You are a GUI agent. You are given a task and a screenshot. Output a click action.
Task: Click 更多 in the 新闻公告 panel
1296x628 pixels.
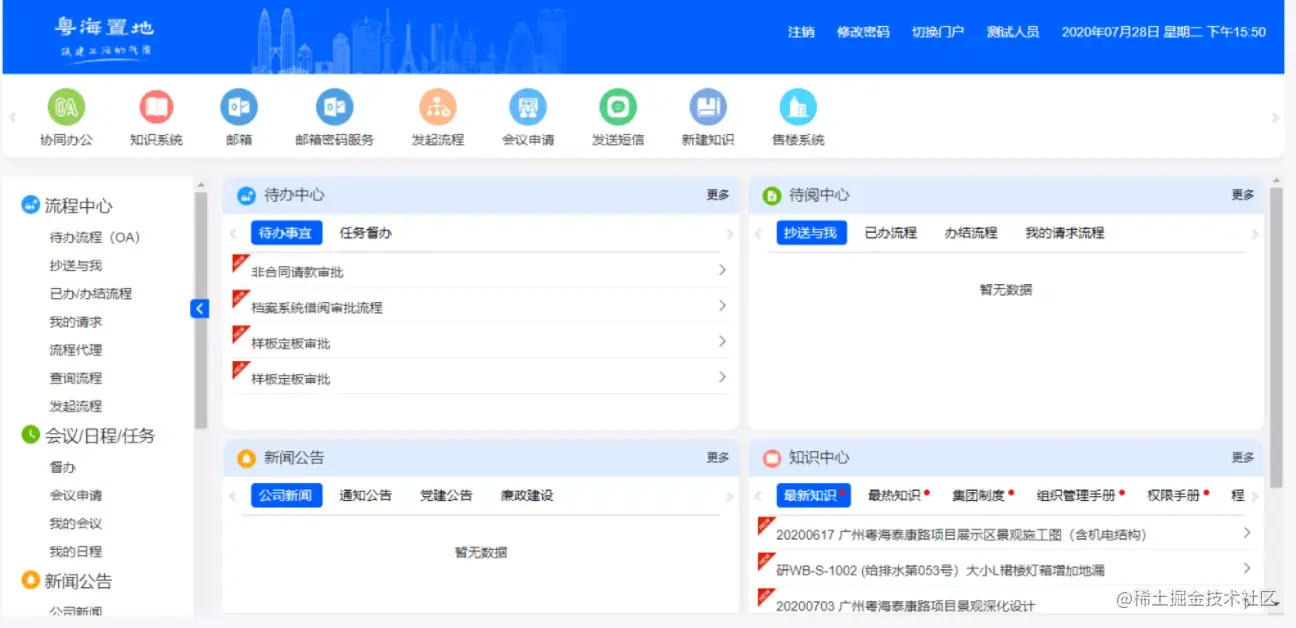click(718, 457)
